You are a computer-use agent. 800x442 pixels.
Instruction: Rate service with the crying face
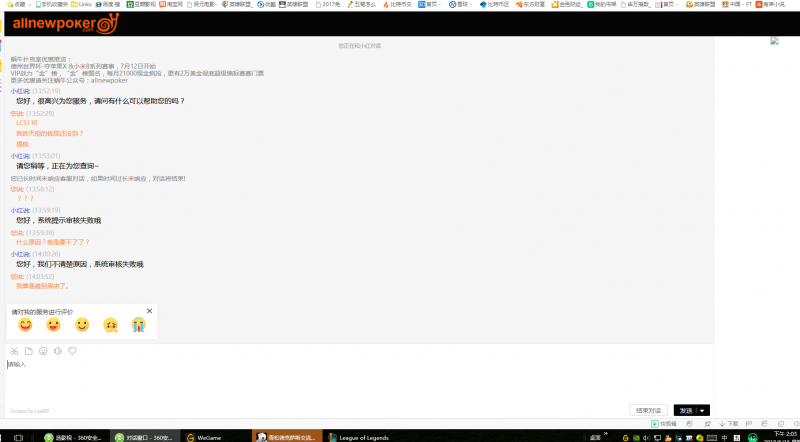coord(138,325)
